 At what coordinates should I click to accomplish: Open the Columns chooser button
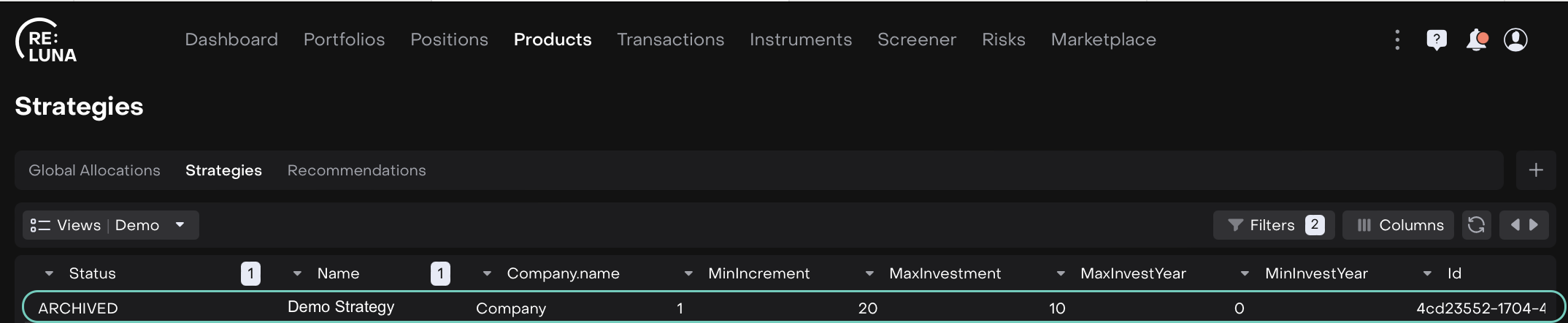[x=1398, y=225]
